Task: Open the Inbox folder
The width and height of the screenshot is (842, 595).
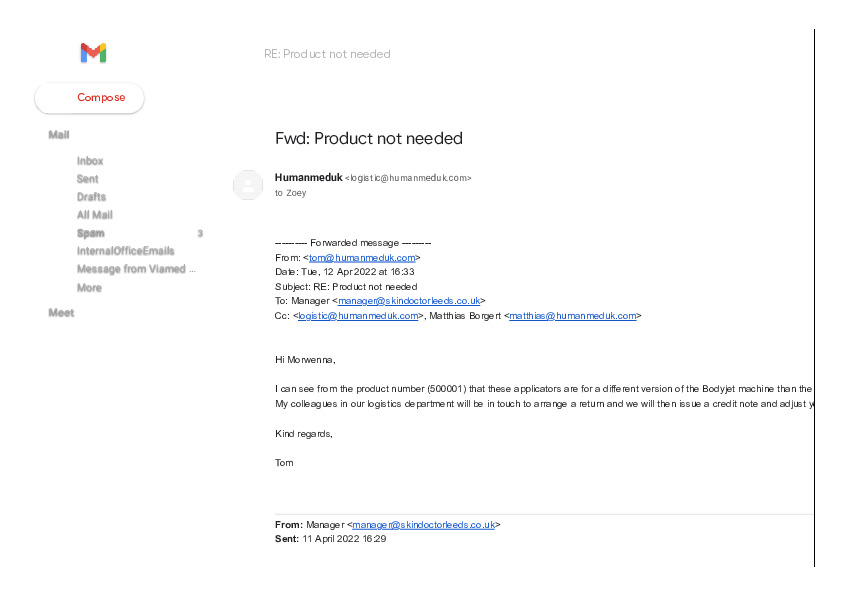Action: point(90,161)
